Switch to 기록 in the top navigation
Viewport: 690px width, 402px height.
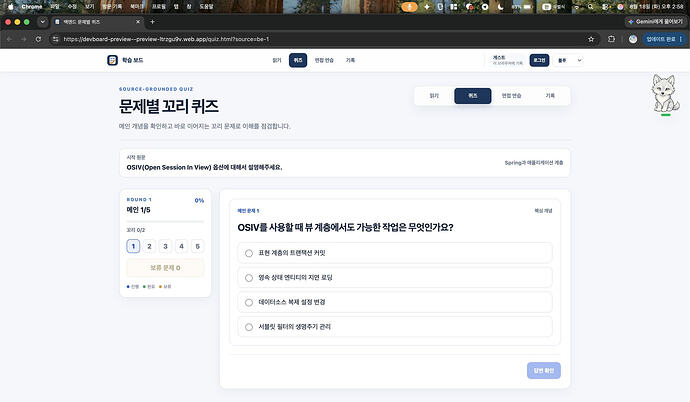[350, 60]
